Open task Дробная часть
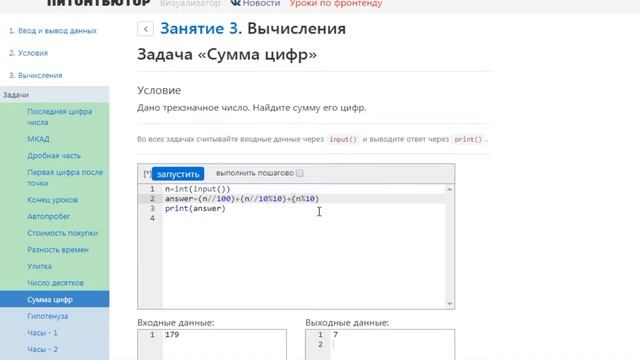Viewport: 640px width, 360px height. pos(54,156)
